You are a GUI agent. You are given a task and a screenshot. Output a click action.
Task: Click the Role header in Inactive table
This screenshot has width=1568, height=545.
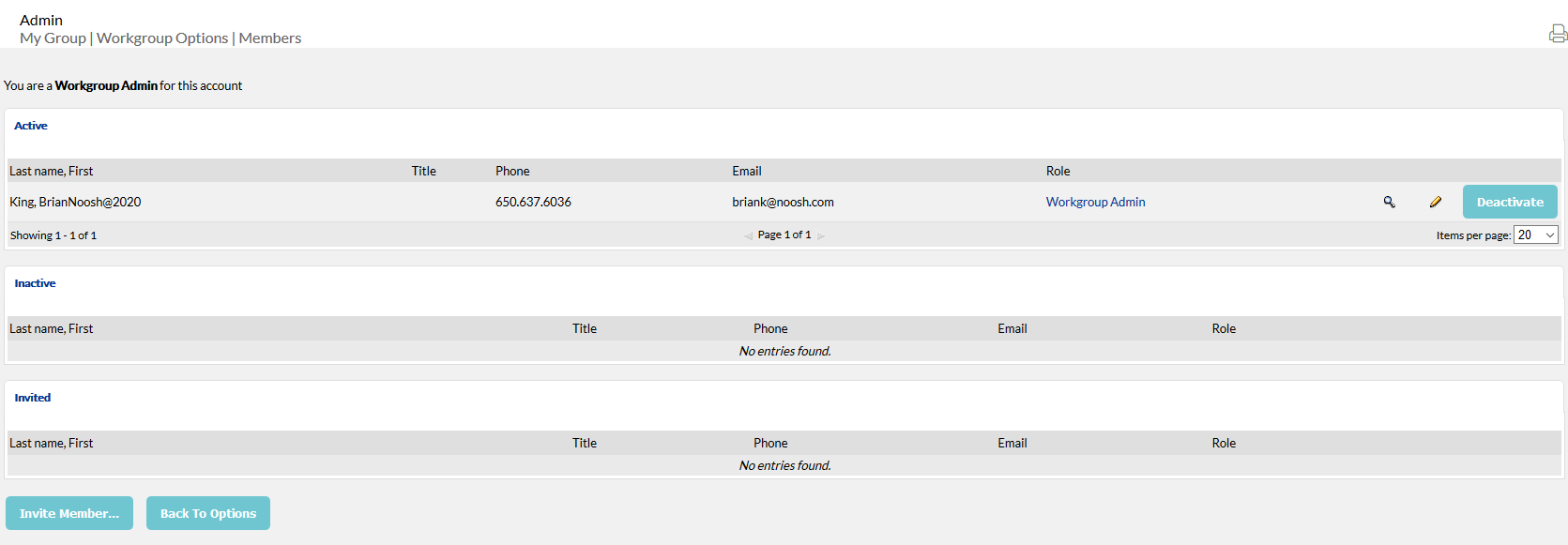(1224, 328)
